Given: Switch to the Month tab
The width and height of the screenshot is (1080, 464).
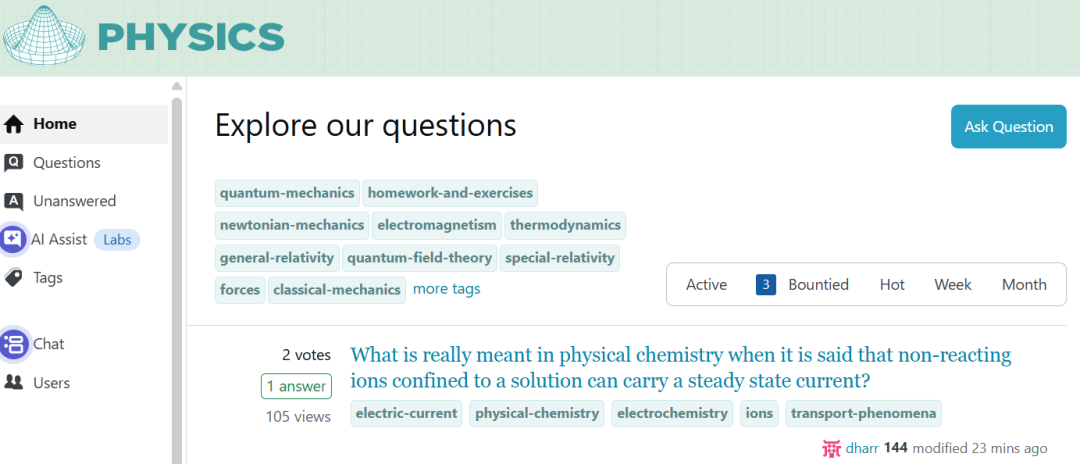Looking at the screenshot, I should [x=1024, y=284].
